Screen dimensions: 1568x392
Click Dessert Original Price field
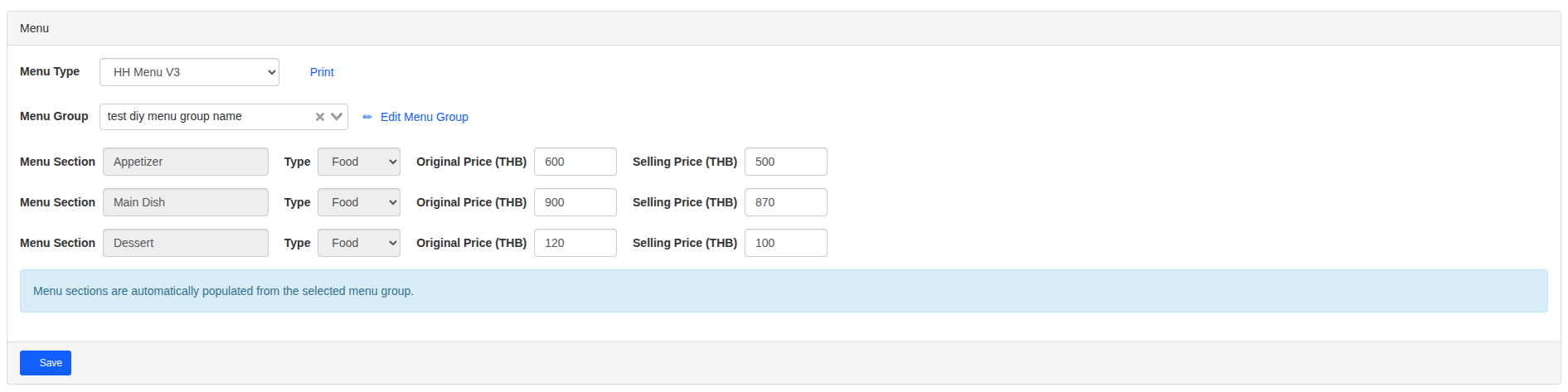coord(575,243)
